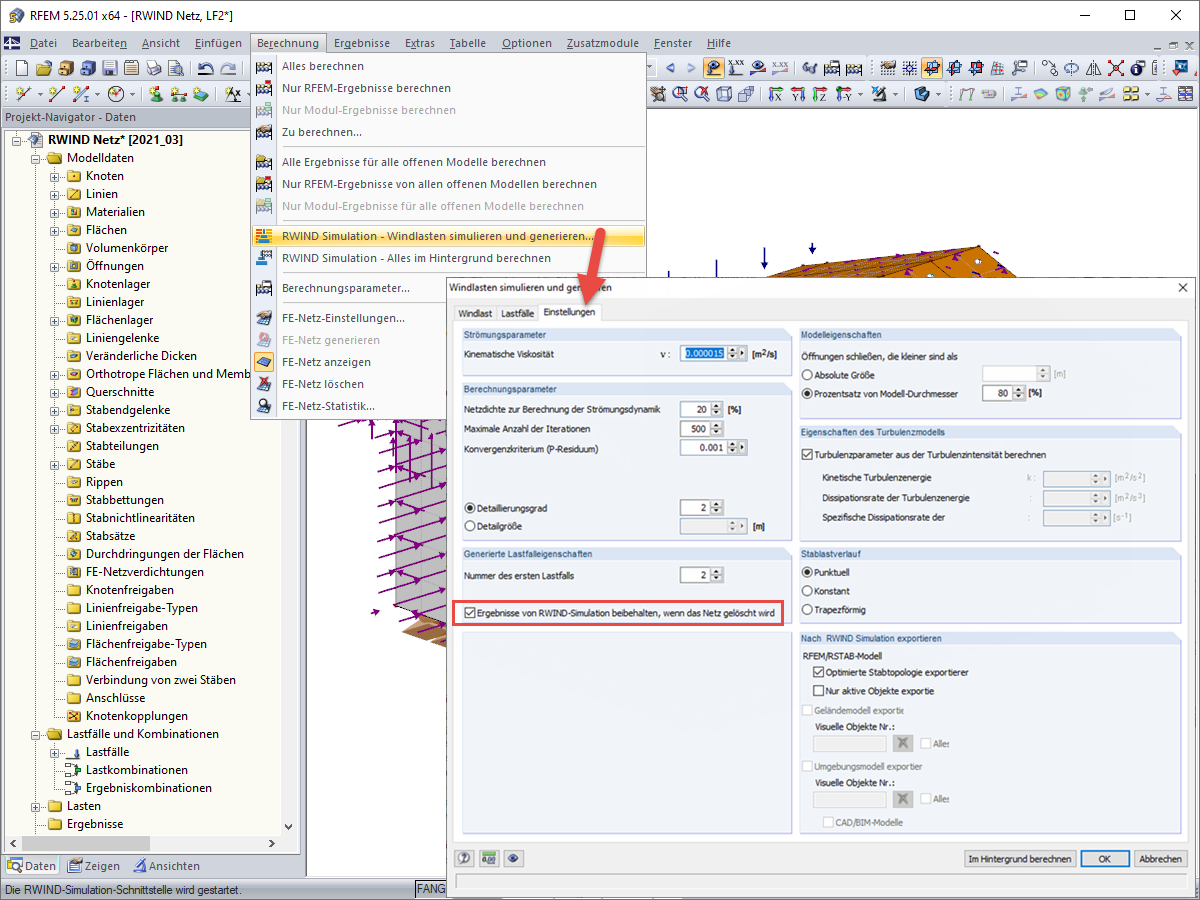Click the Save floppy disk icon
The height and width of the screenshot is (900, 1200).
pyautogui.click(x=110, y=68)
